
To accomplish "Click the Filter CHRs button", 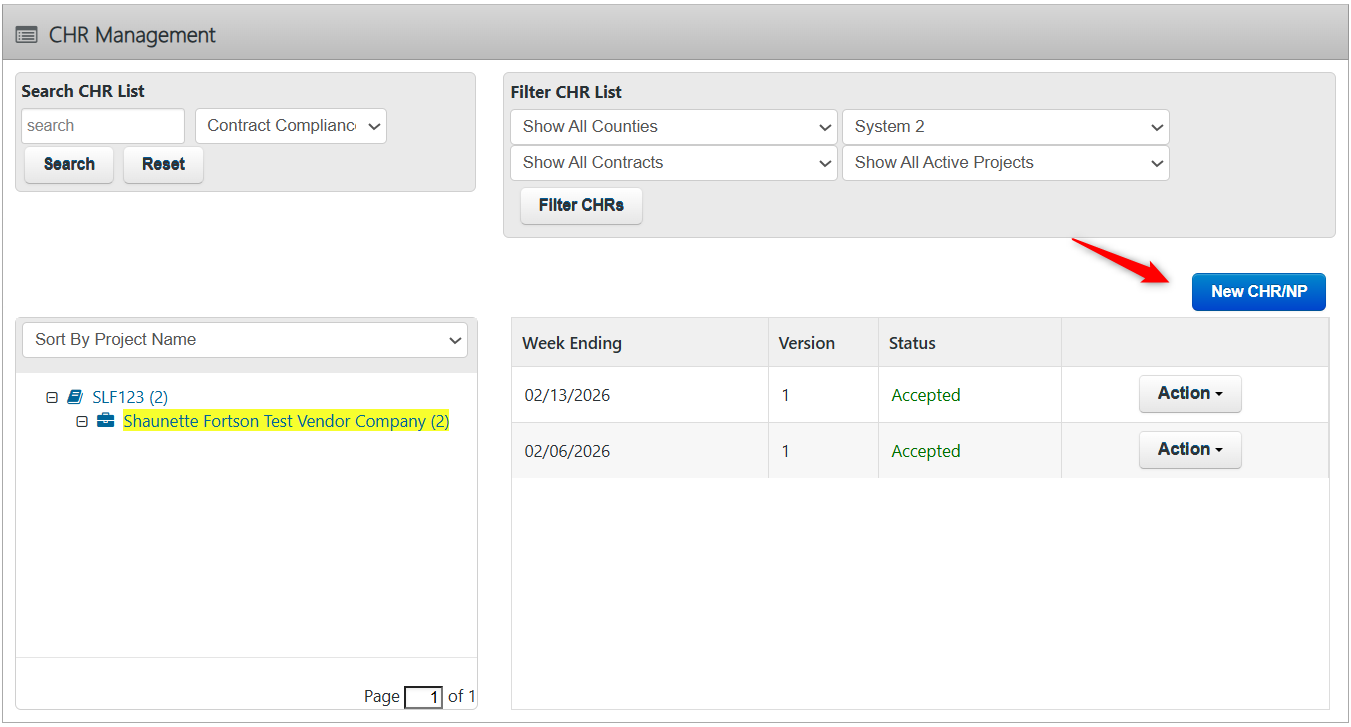I will click(x=581, y=205).
